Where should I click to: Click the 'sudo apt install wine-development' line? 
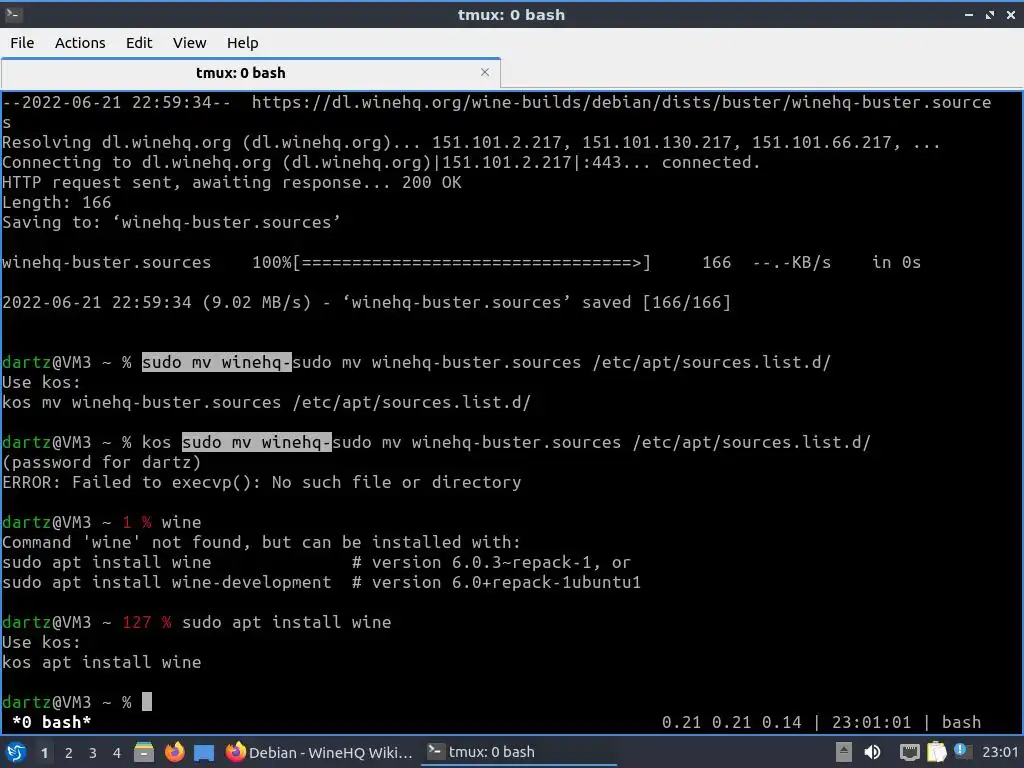(321, 582)
